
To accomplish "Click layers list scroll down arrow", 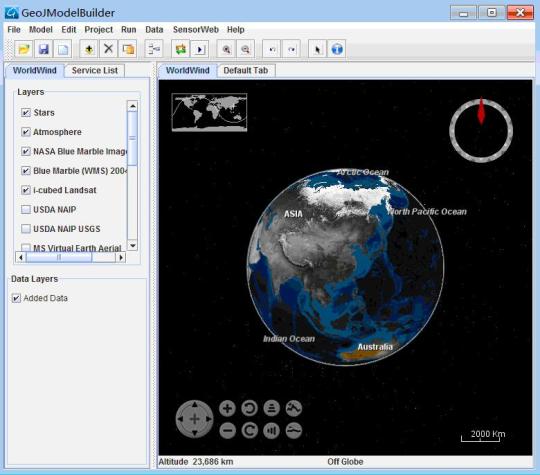I will (133, 245).
